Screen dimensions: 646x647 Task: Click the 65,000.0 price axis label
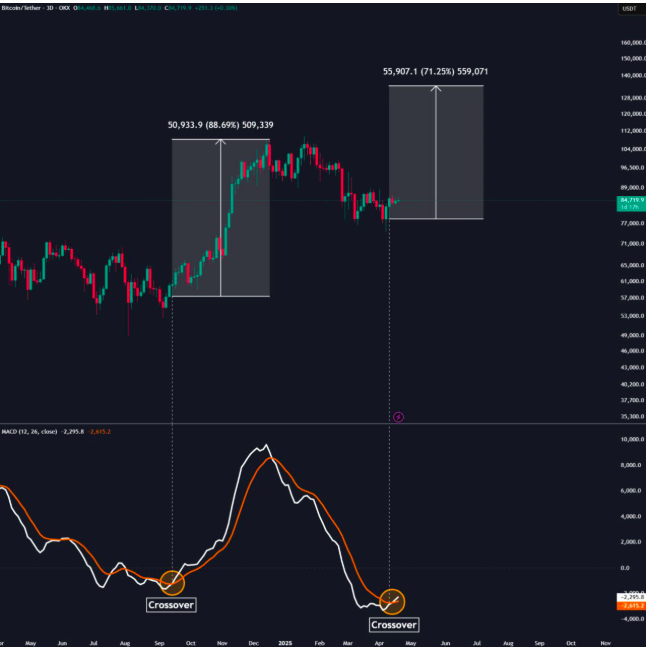(633, 265)
